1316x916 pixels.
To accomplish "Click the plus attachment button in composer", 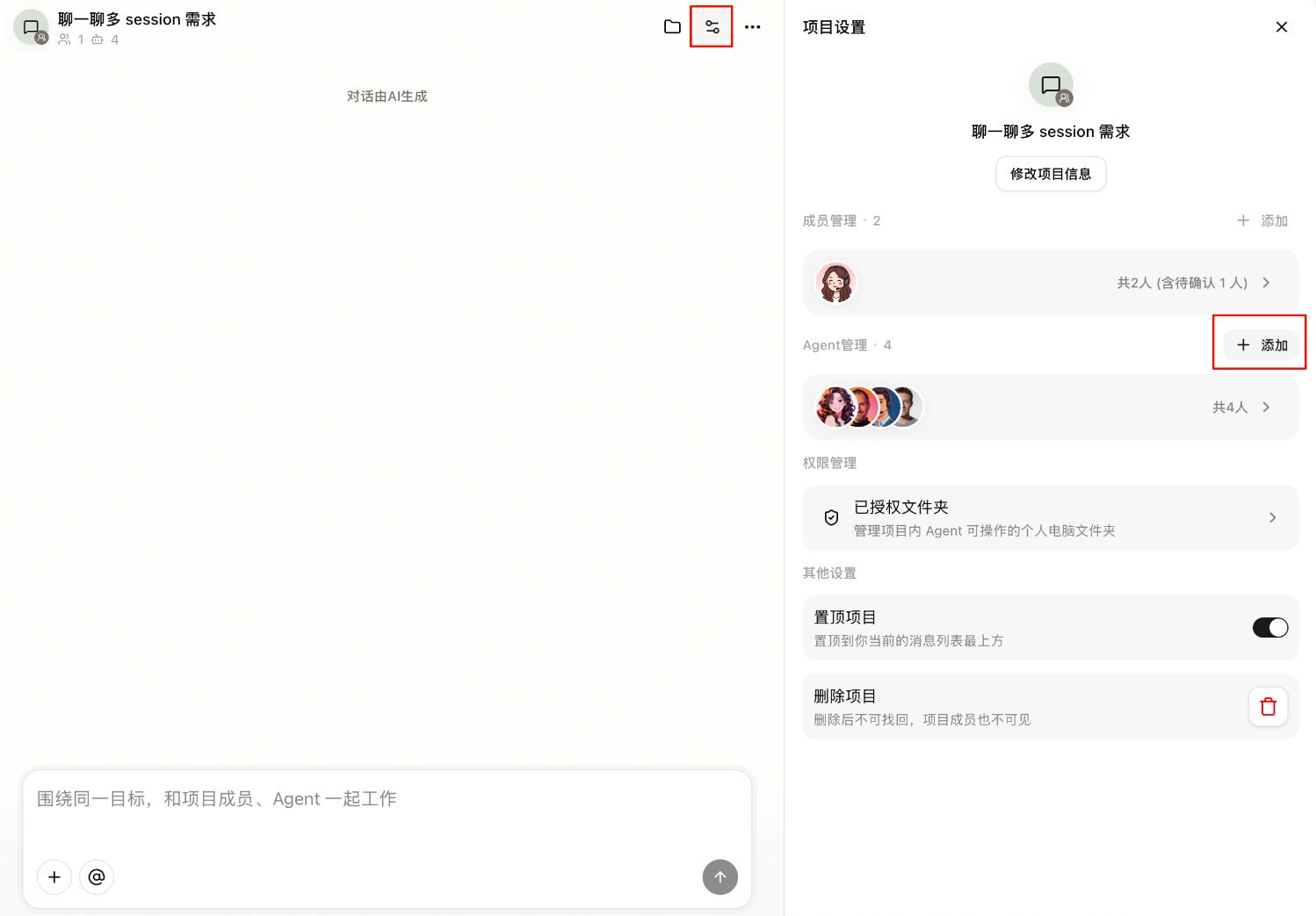I will click(x=54, y=876).
